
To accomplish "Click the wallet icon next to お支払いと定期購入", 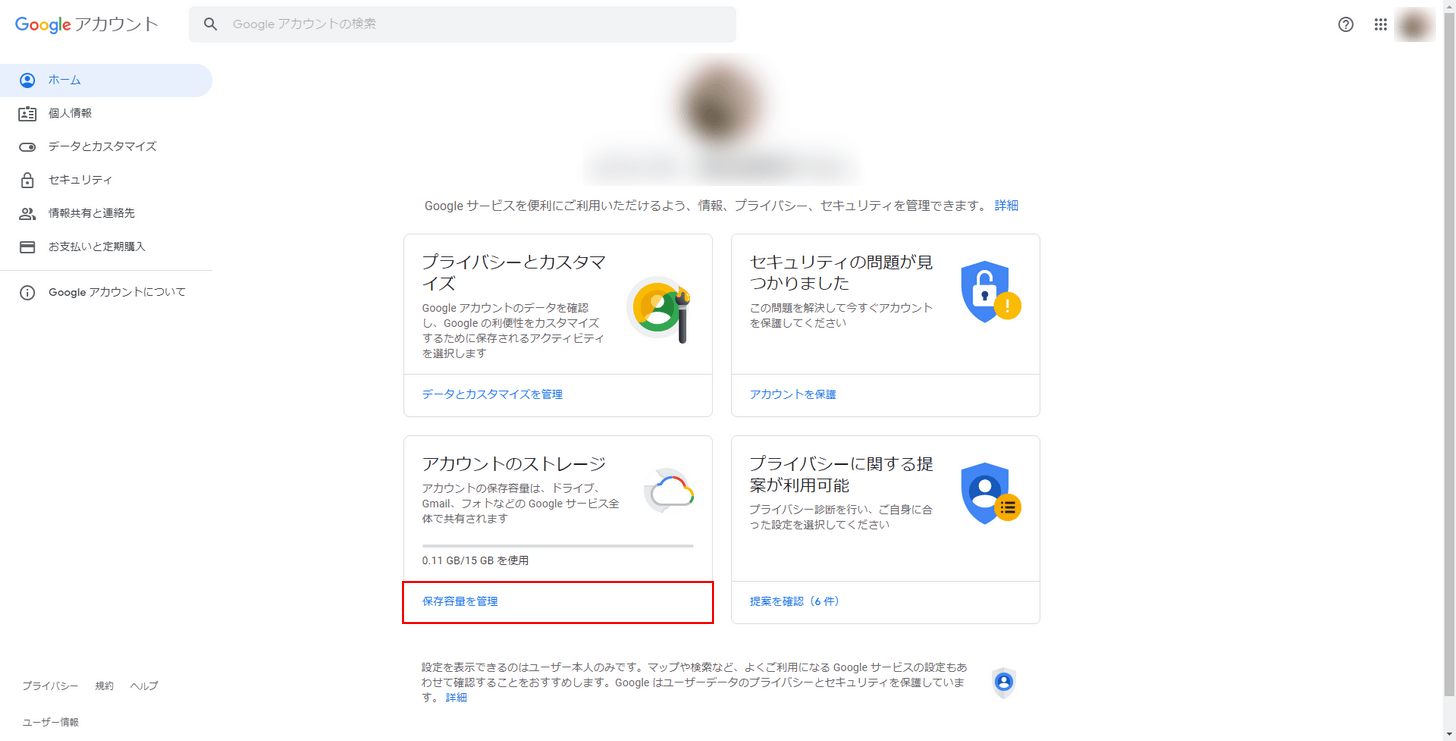I will click(x=27, y=246).
